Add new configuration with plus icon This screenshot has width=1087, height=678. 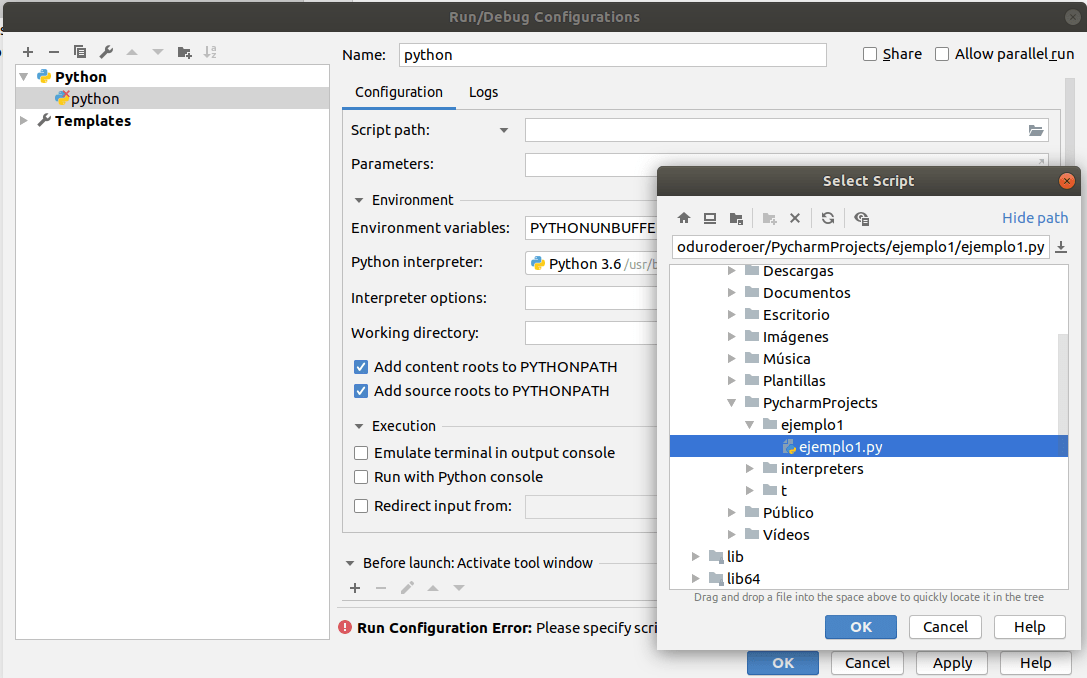point(28,52)
